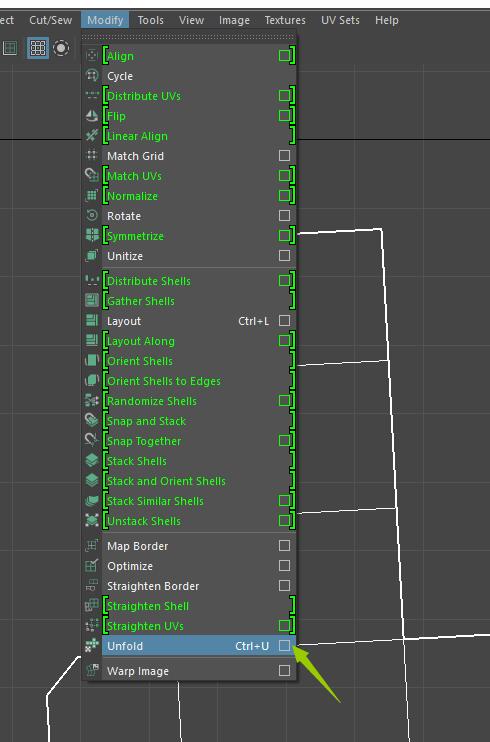Tear off the Modify menu dotted bar

189,36
